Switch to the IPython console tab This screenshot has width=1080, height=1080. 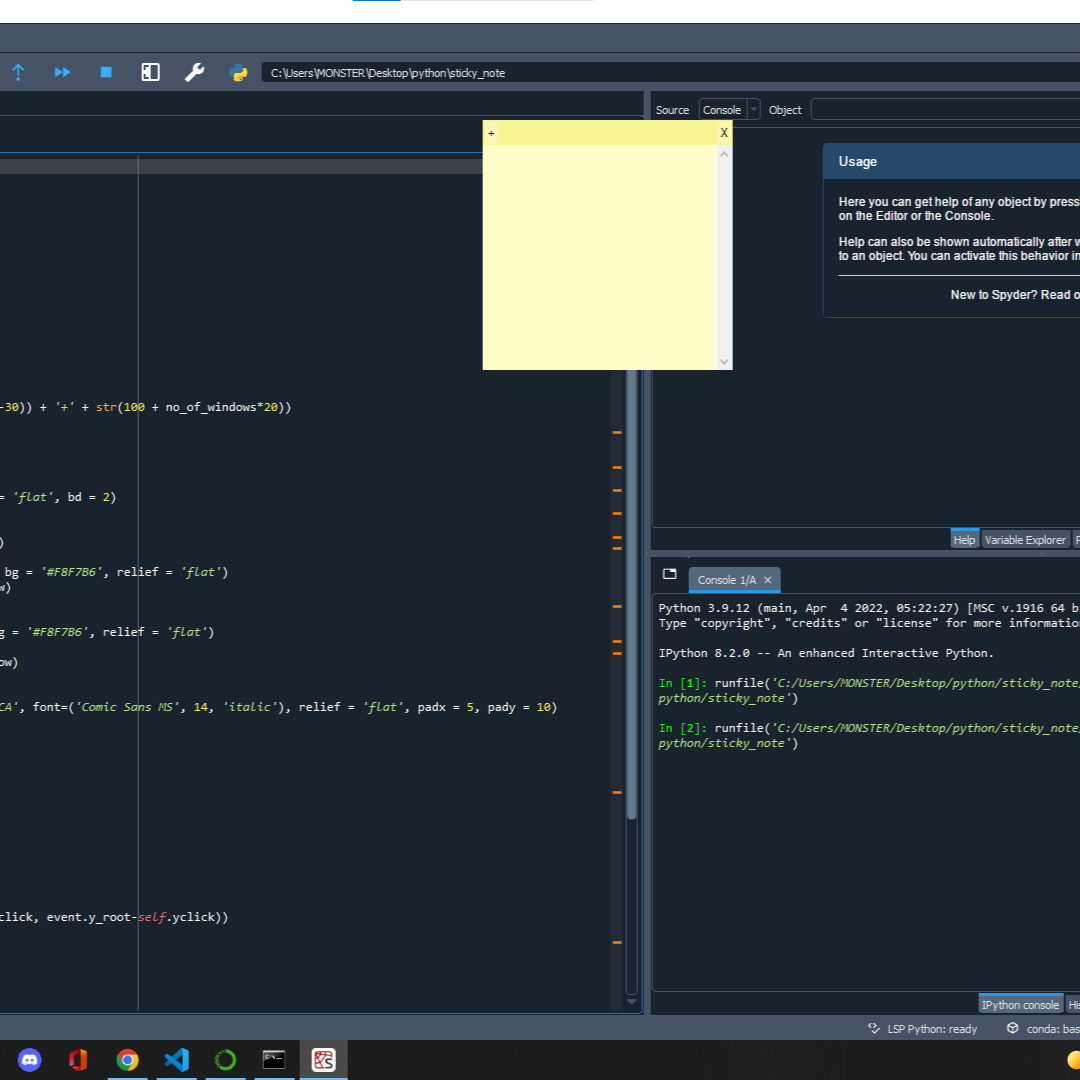(1020, 1005)
